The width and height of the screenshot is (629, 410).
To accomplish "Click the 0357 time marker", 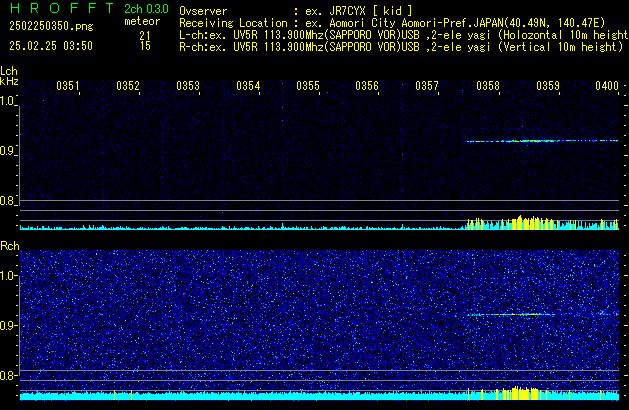I will point(427,86).
